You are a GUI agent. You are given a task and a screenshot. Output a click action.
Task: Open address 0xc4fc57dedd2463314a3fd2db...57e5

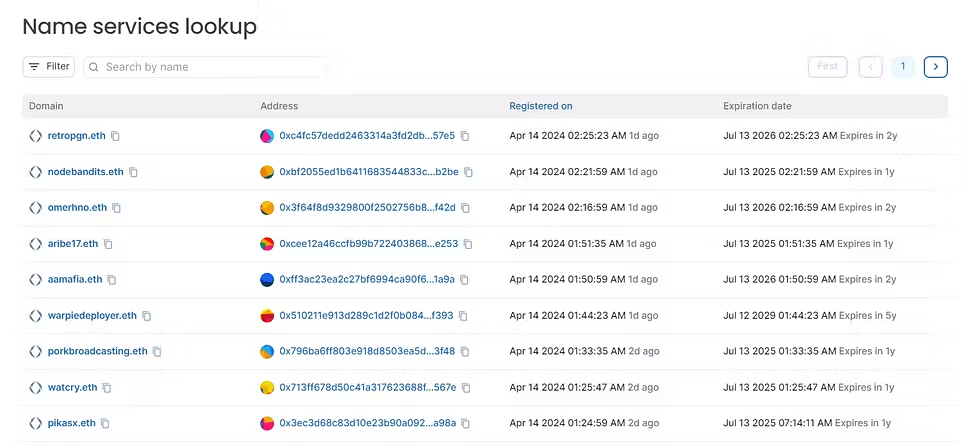point(367,136)
